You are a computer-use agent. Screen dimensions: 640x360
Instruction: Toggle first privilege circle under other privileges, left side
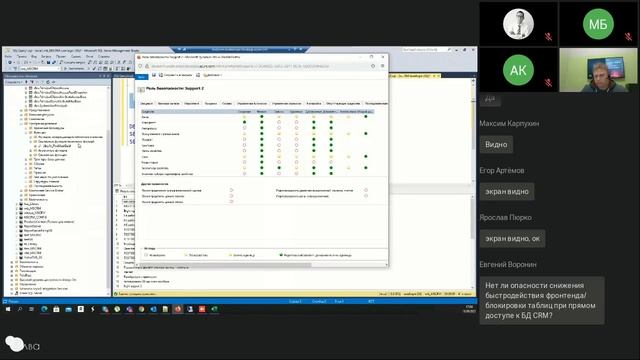coord(231,190)
